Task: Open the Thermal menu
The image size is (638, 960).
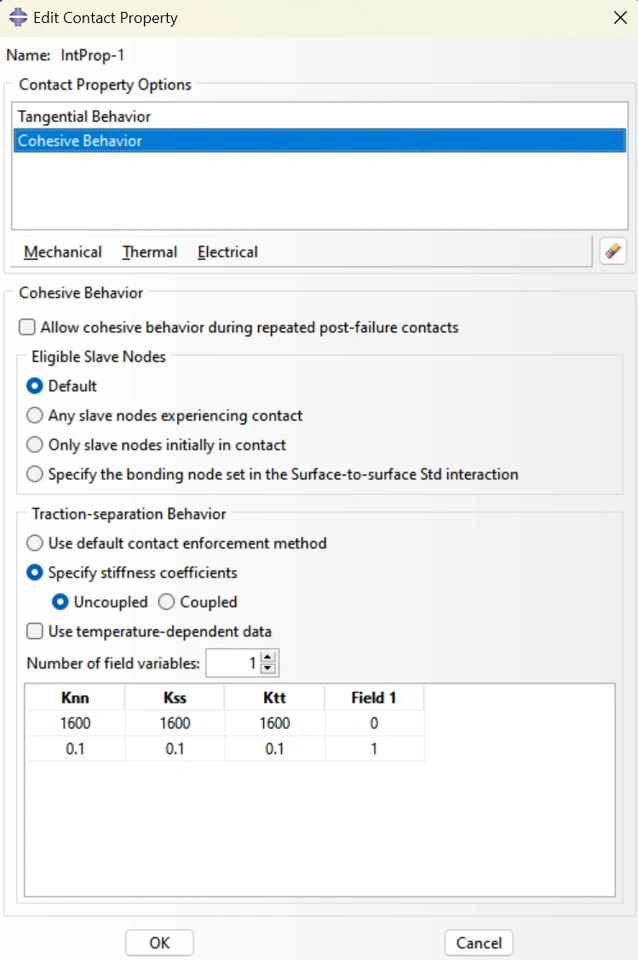Action: tap(149, 252)
